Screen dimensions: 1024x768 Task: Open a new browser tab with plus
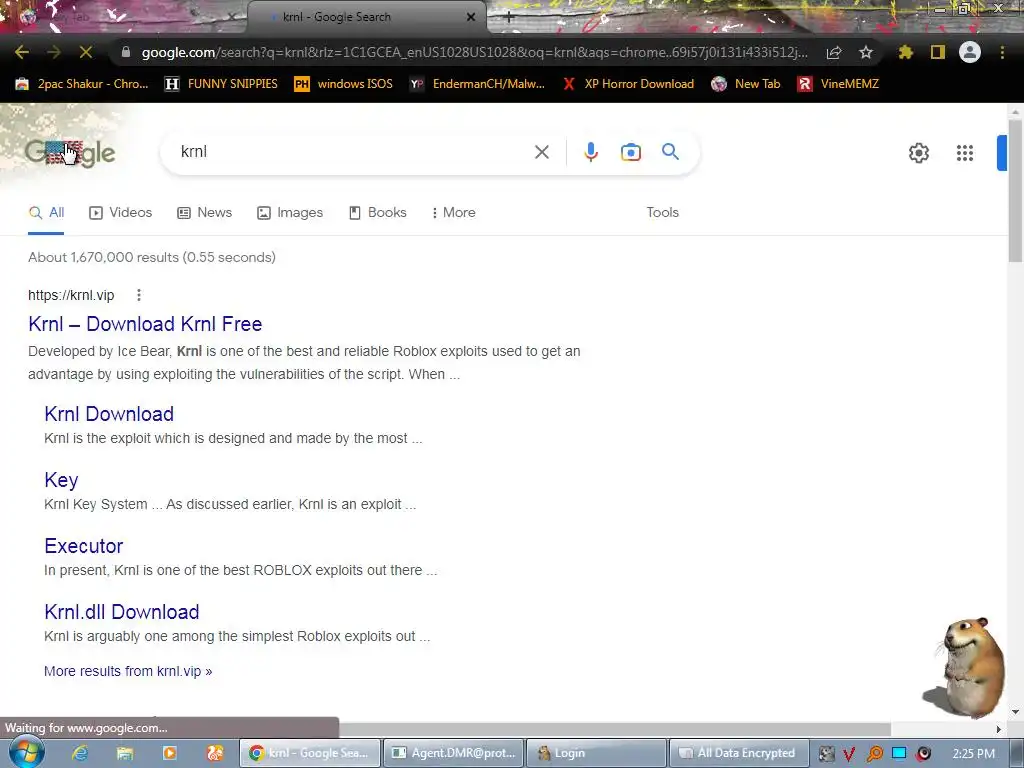point(509,18)
